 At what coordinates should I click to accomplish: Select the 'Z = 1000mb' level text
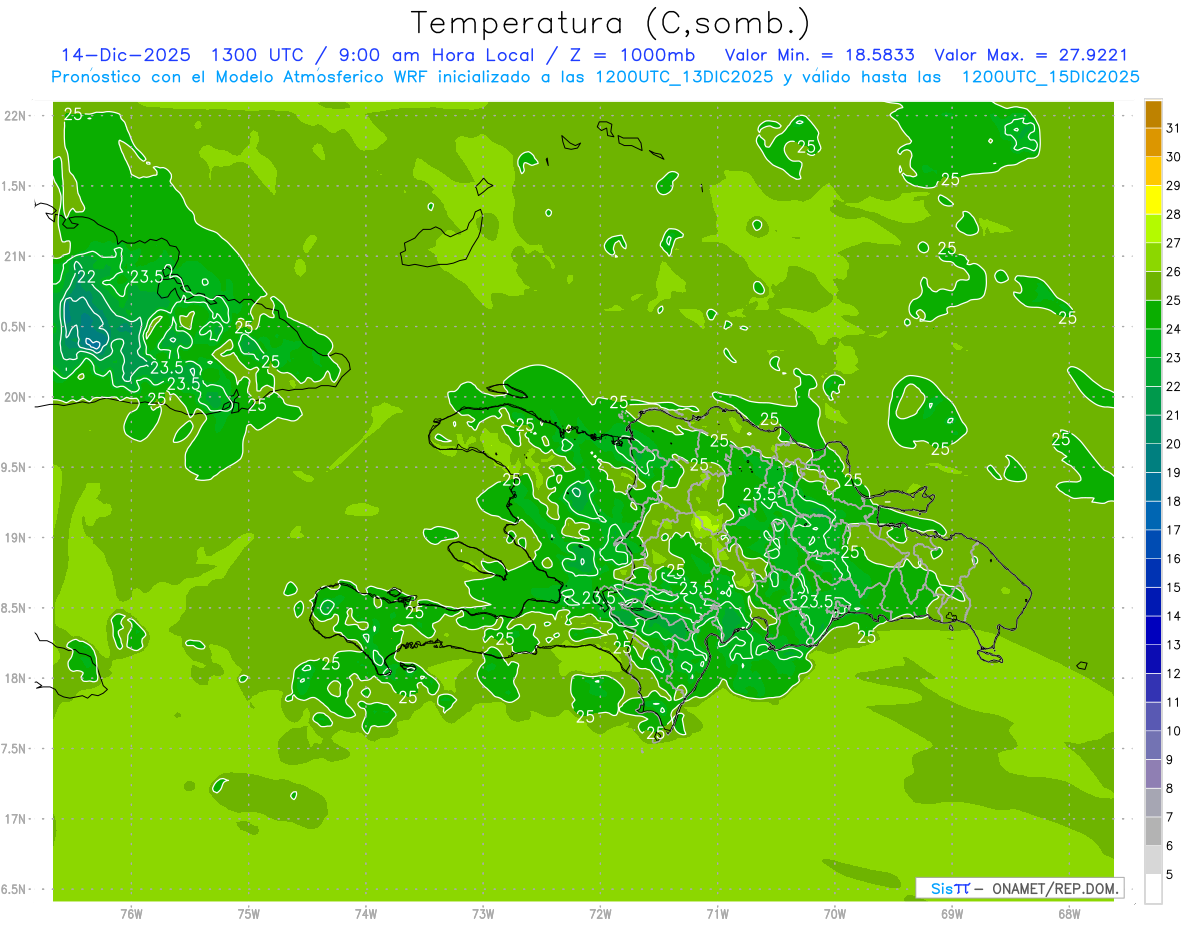tap(639, 55)
